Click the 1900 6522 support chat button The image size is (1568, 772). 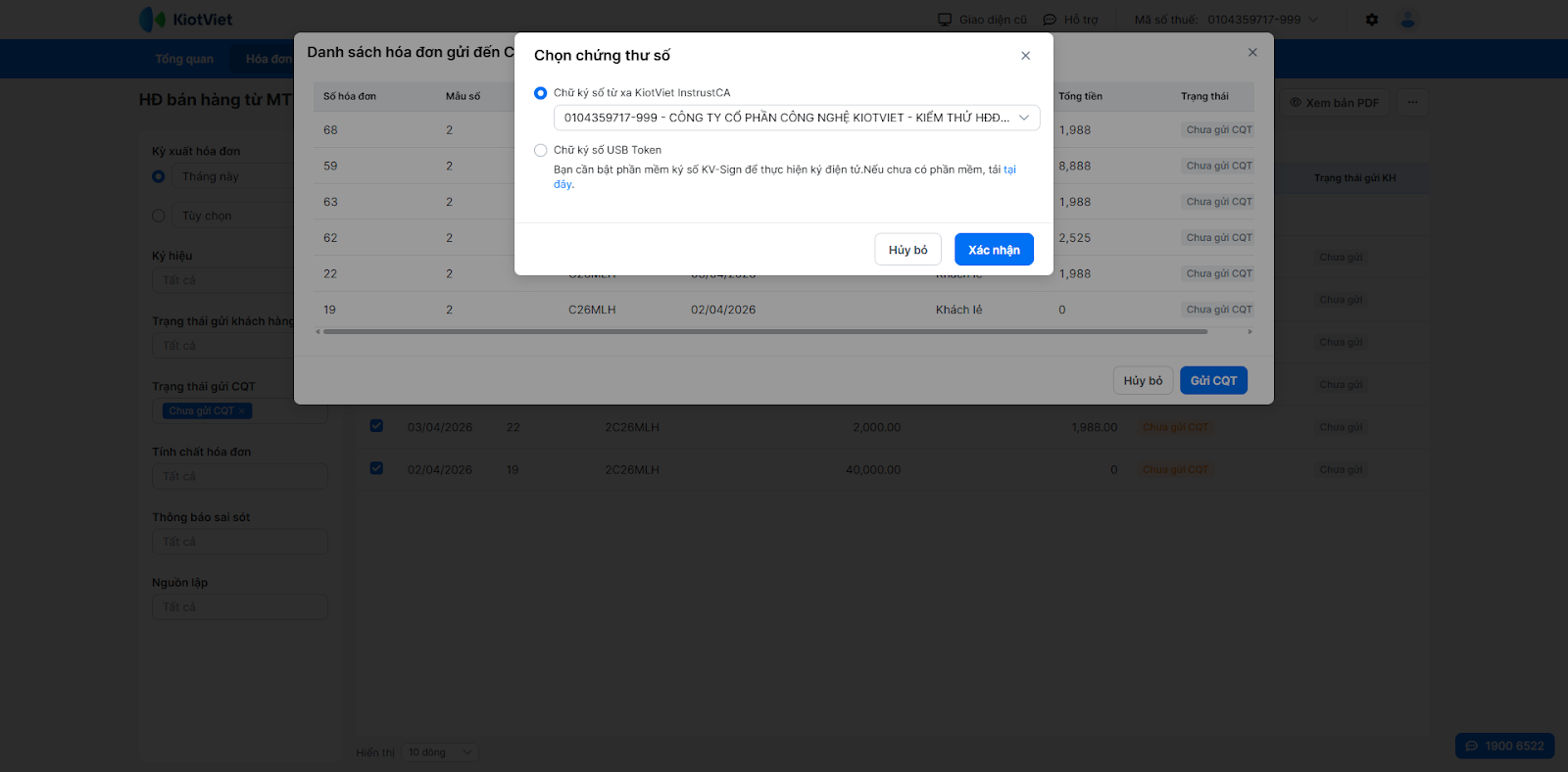click(x=1504, y=746)
